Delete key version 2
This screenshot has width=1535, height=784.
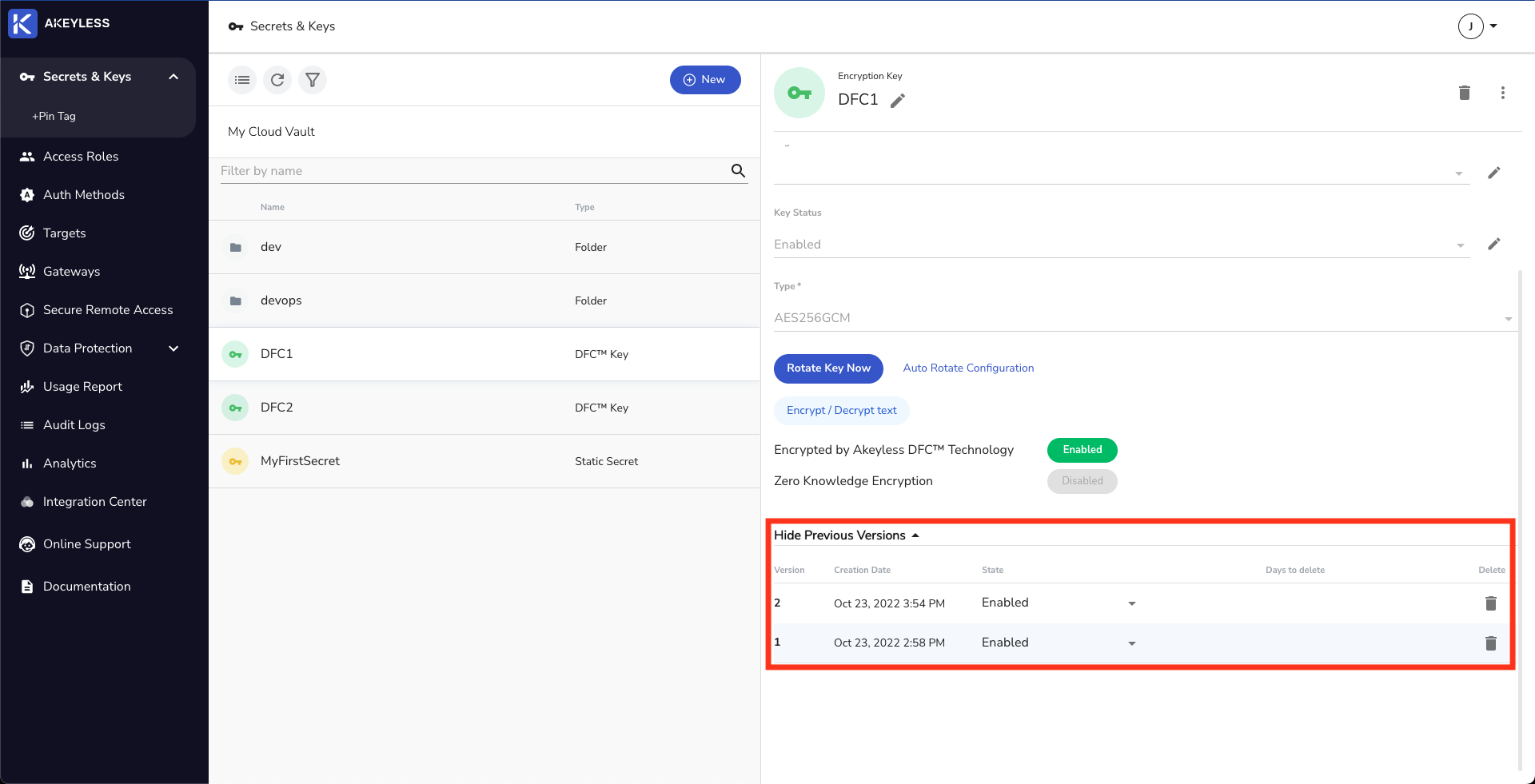pyautogui.click(x=1490, y=603)
